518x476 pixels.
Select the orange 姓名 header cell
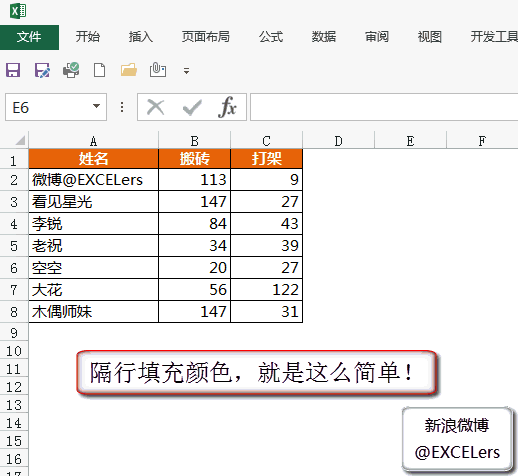coord(93,159)
